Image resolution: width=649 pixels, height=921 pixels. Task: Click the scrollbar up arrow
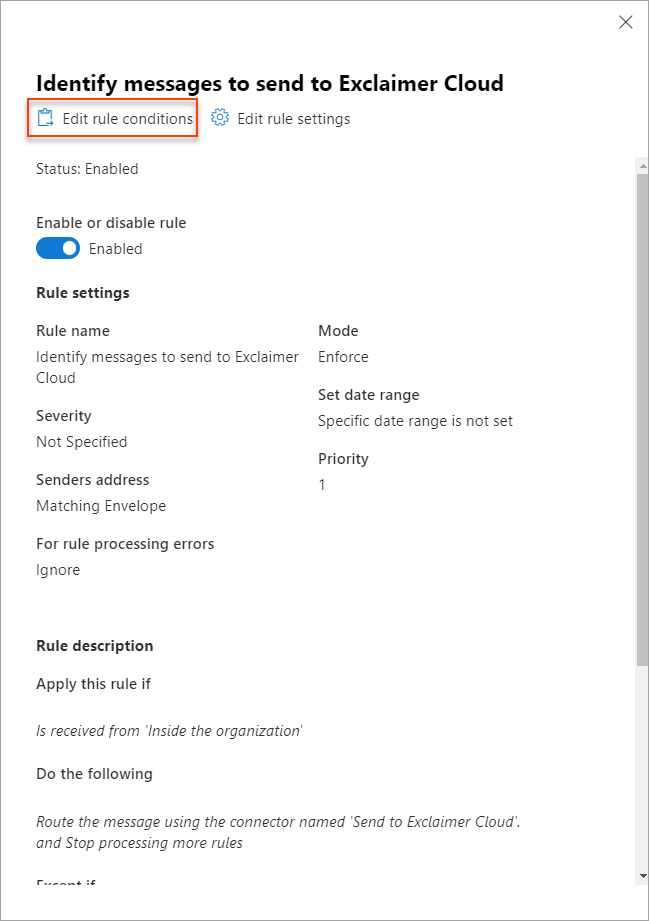[x=642, y=165]
